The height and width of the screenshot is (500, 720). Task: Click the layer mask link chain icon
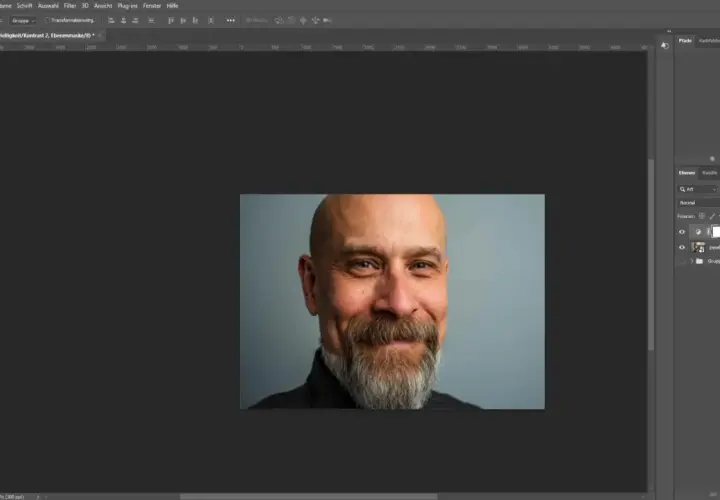708,232
